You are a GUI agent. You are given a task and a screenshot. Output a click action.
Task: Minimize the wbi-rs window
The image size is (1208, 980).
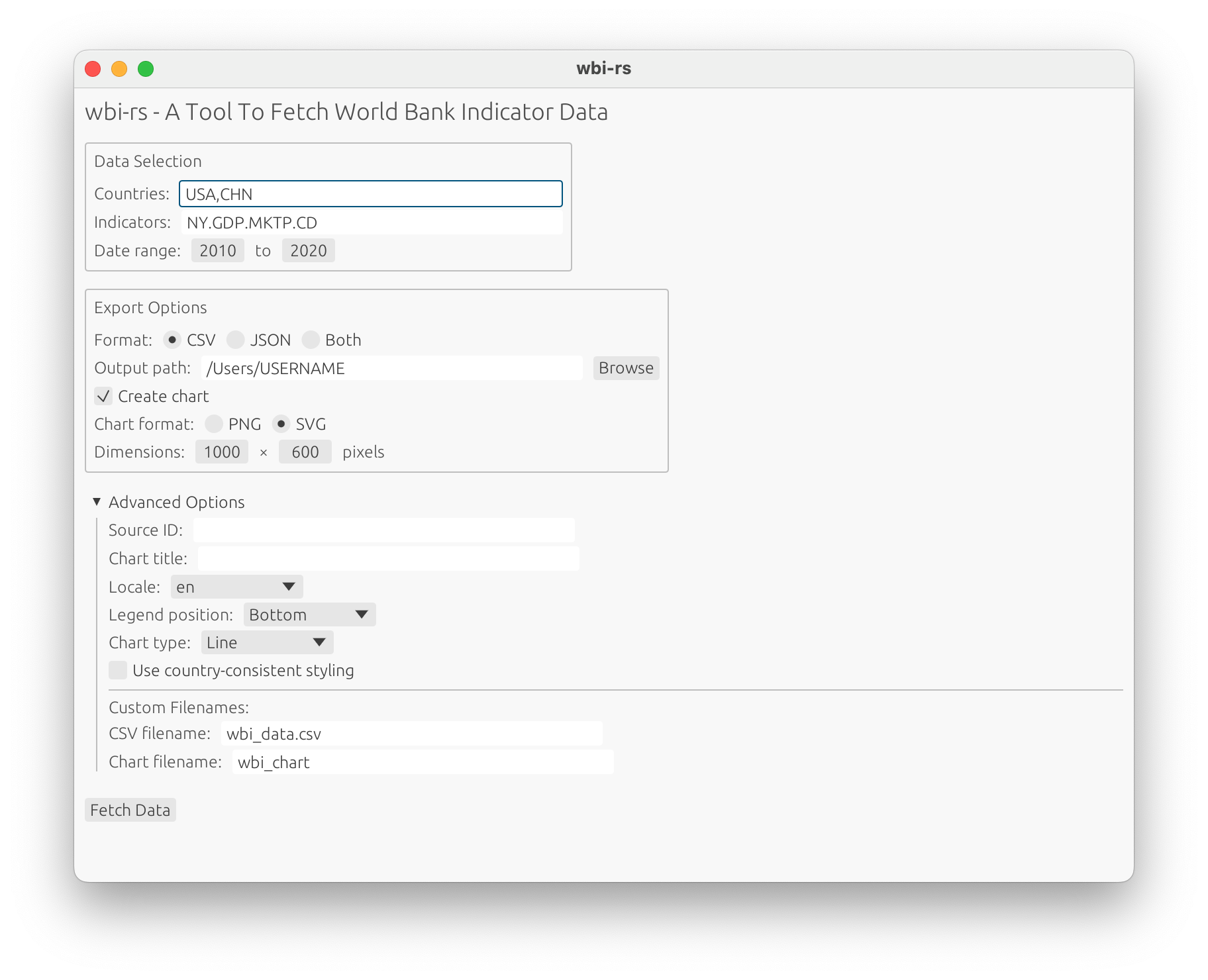(x=119, y=69)
